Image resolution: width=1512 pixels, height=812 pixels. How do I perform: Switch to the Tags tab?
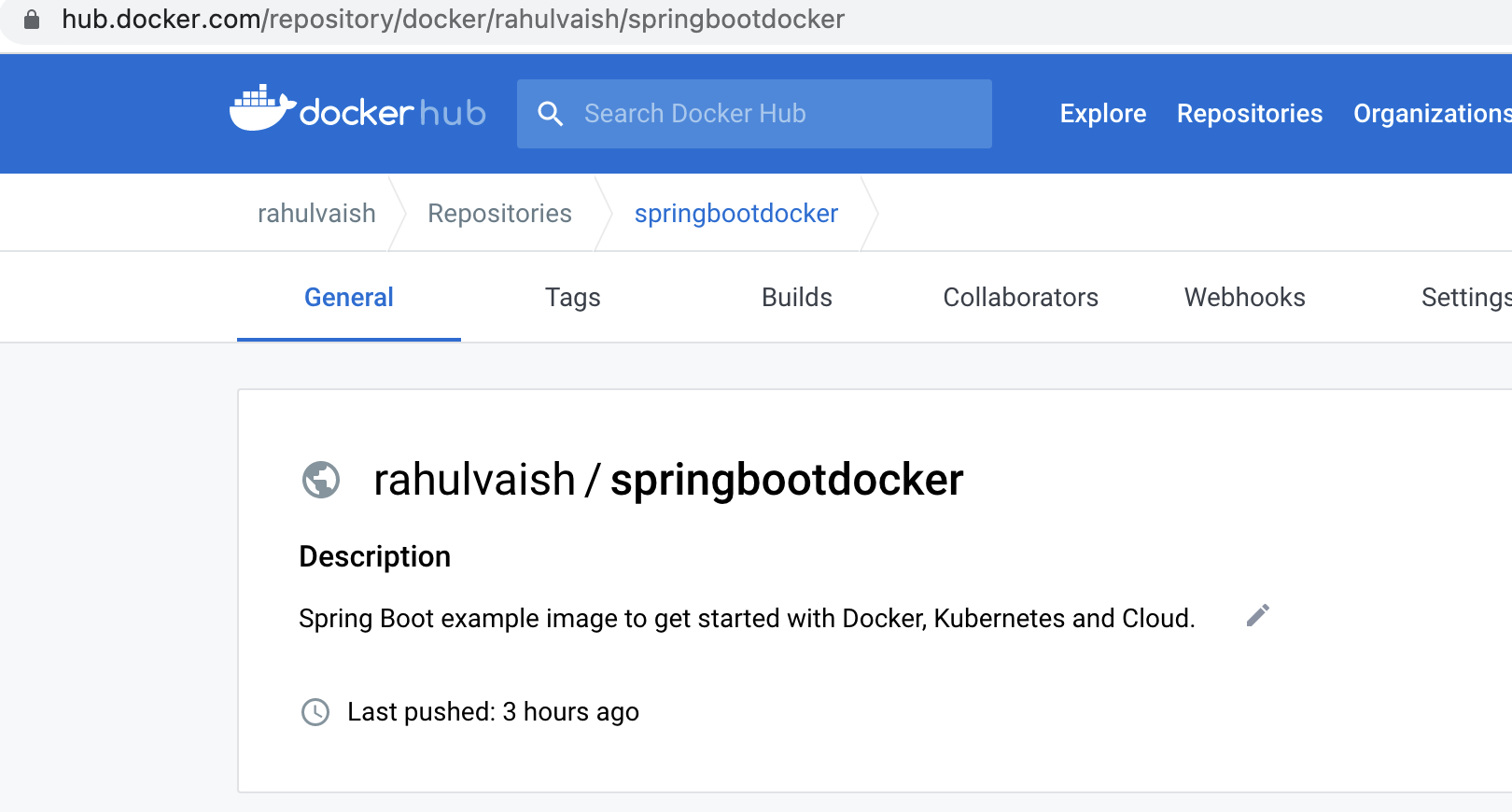(573, 298)
